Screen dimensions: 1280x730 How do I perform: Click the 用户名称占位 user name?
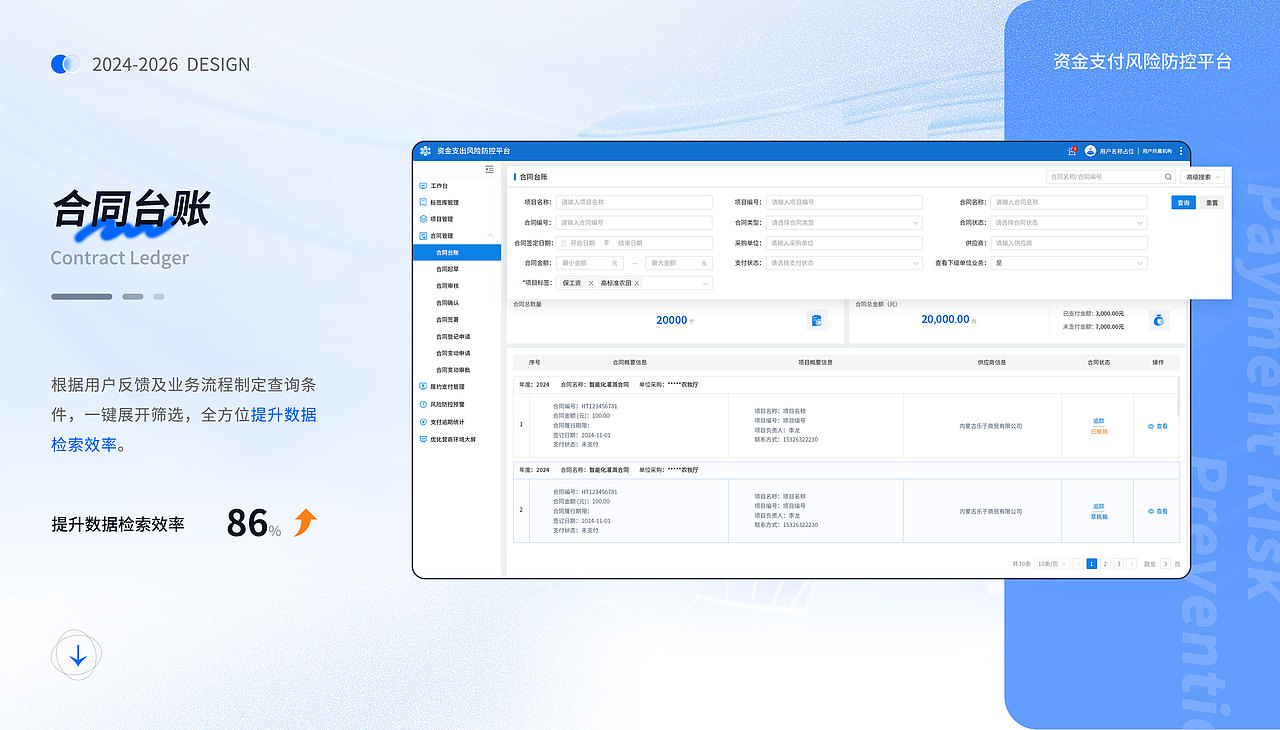[1116, 152]
